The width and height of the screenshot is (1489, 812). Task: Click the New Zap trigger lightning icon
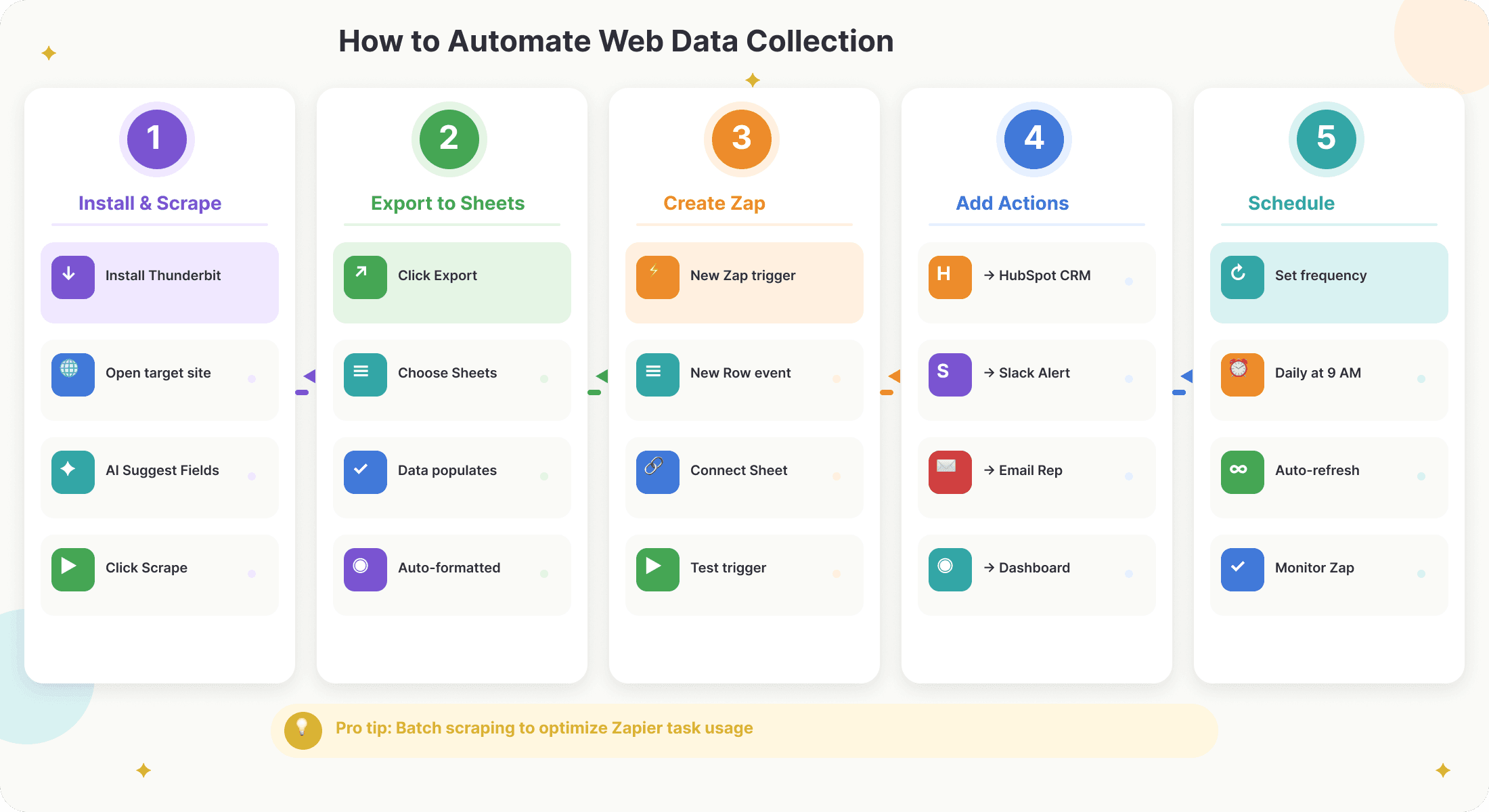pos(657,275)
